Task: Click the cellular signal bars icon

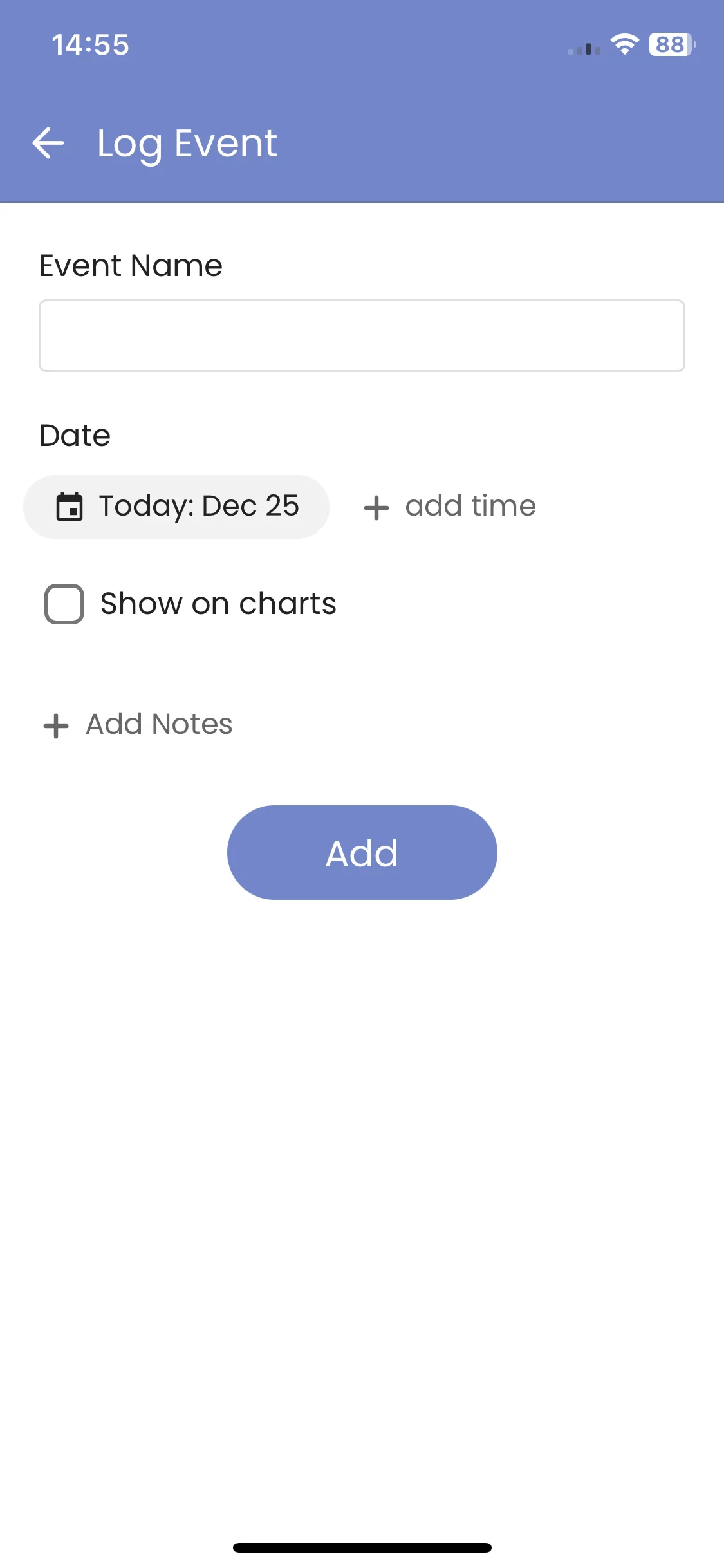Action: coord(584,49)
